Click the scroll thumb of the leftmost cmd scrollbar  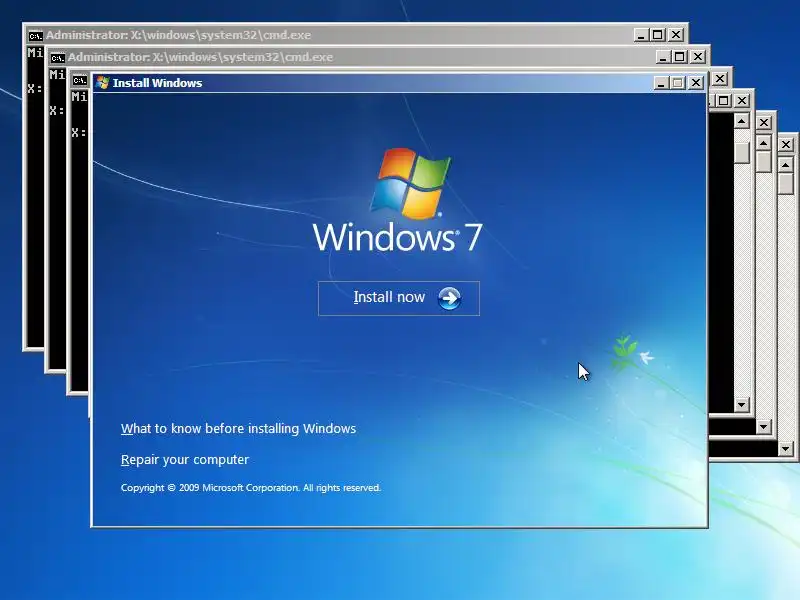741,153
